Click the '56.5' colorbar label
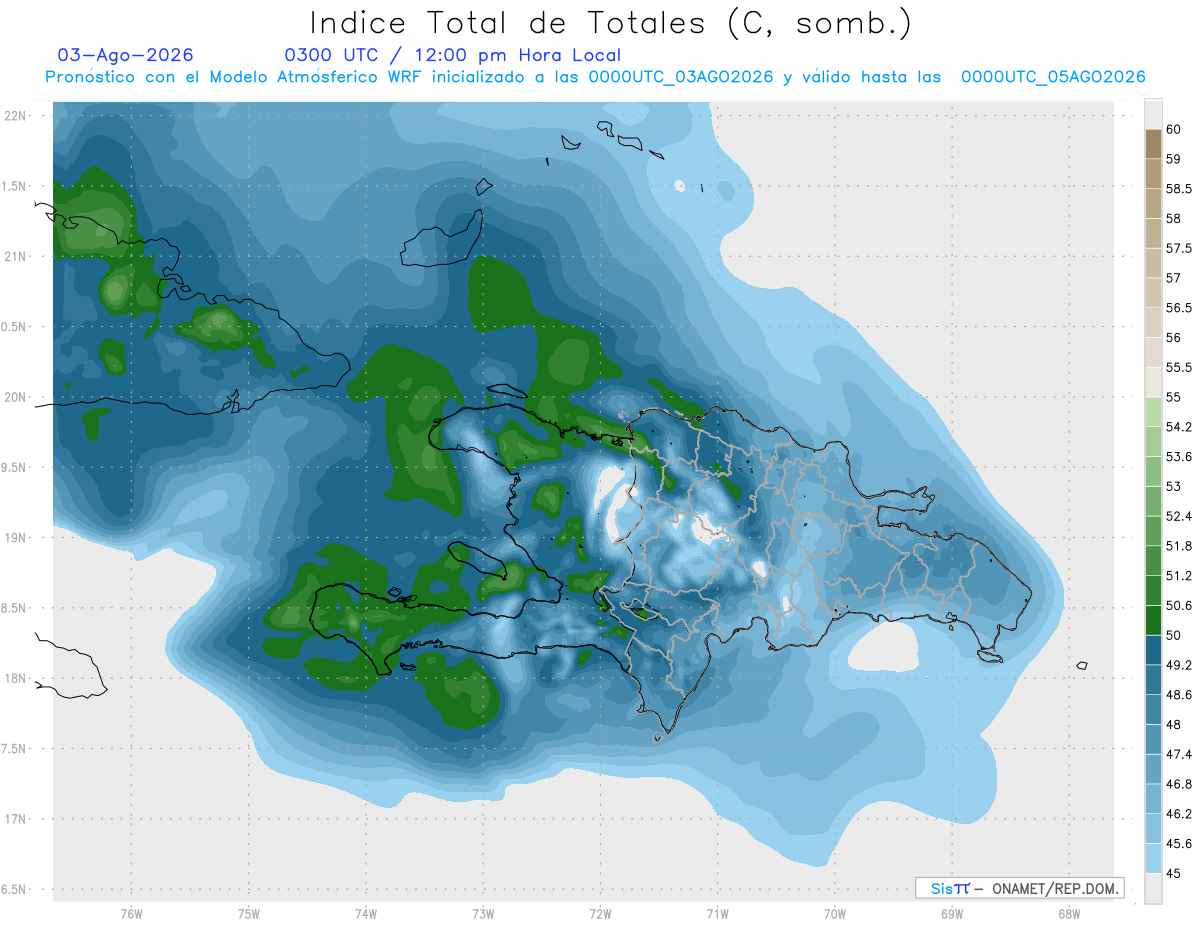 pos(1178,308)
